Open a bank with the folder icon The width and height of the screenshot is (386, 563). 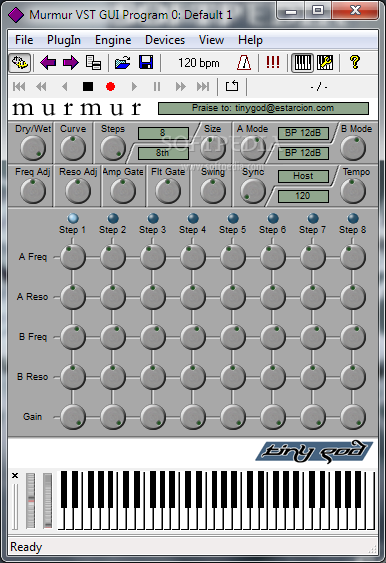[123, 63]
